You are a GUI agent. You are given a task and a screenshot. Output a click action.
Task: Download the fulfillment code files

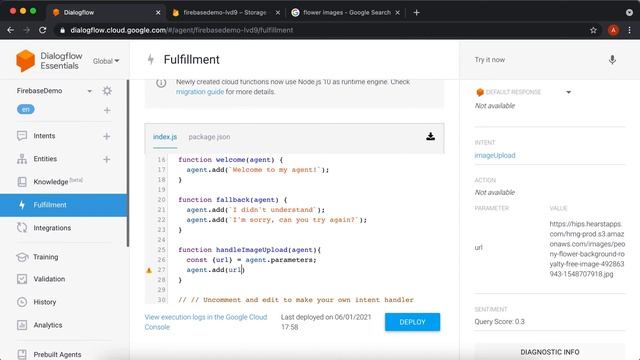click(430, 137)
